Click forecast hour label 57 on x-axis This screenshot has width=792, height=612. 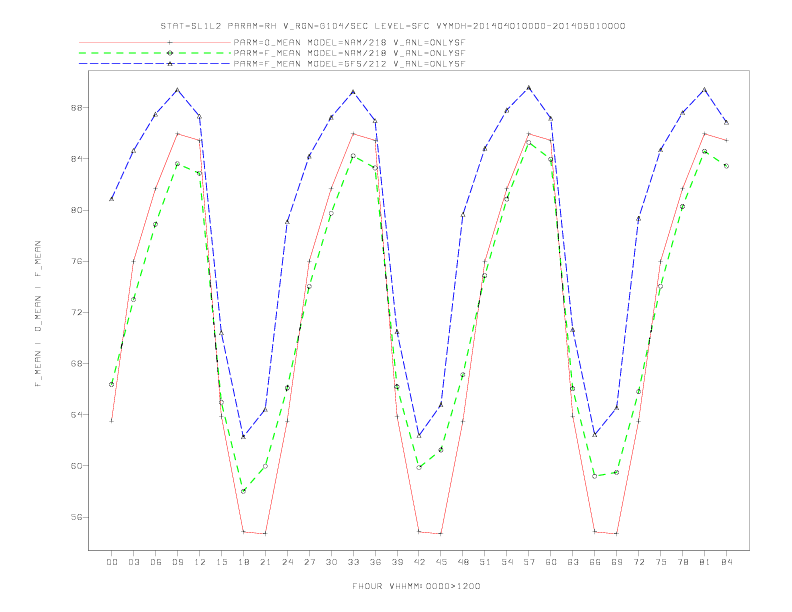pos(529,562)
